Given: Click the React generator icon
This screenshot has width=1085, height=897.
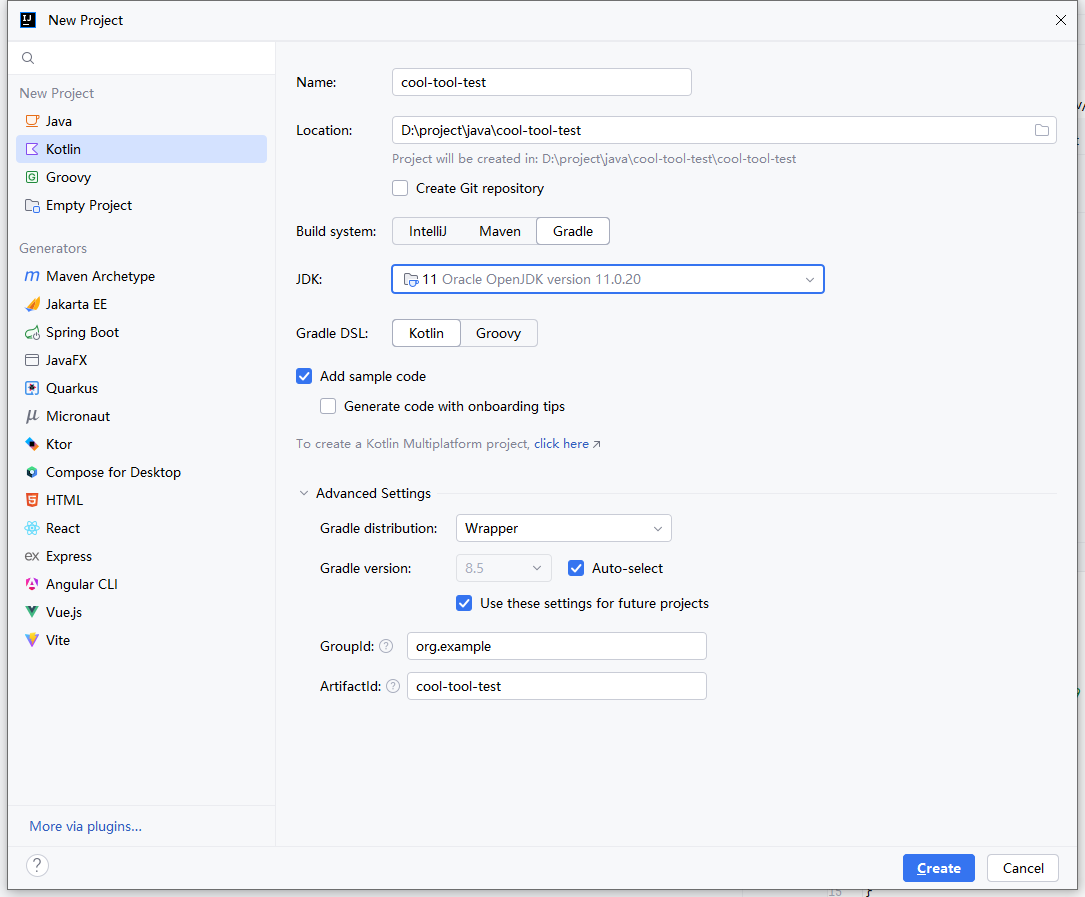Looking at the screenshot, I should pyautogui.click(x=32, y=528).
